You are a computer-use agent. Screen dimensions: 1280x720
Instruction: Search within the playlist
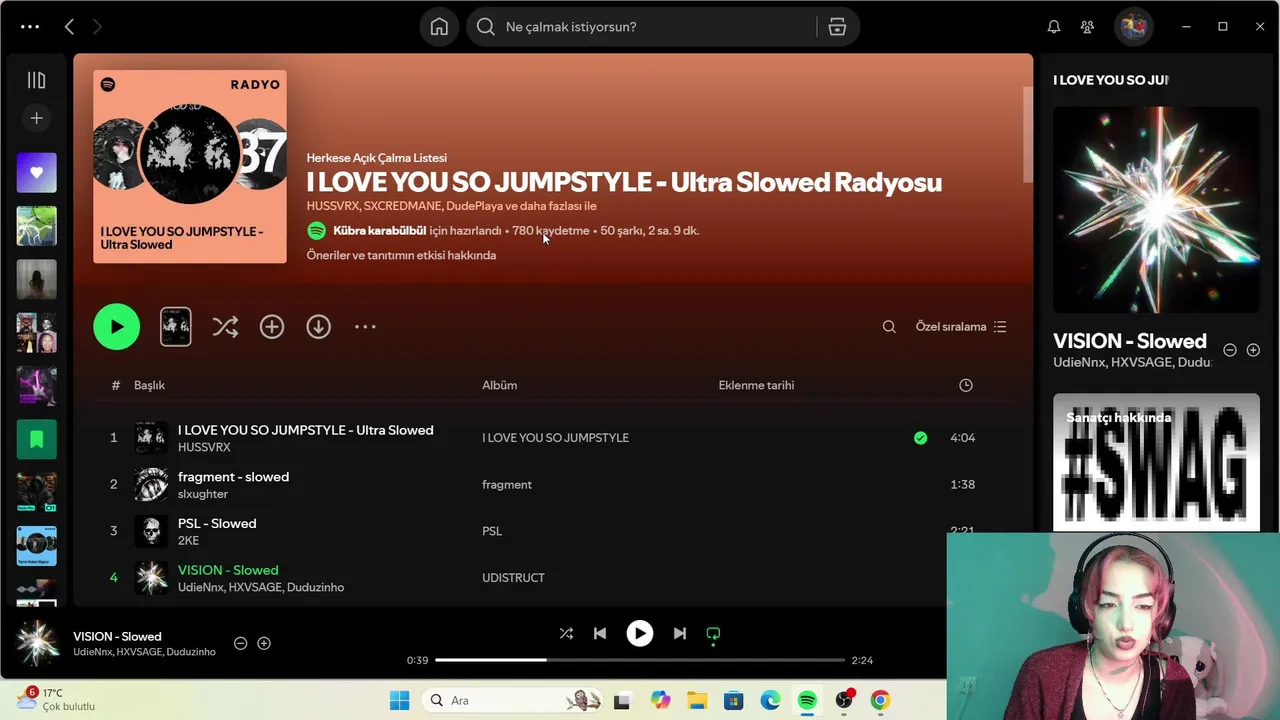(x=889, y=327)
